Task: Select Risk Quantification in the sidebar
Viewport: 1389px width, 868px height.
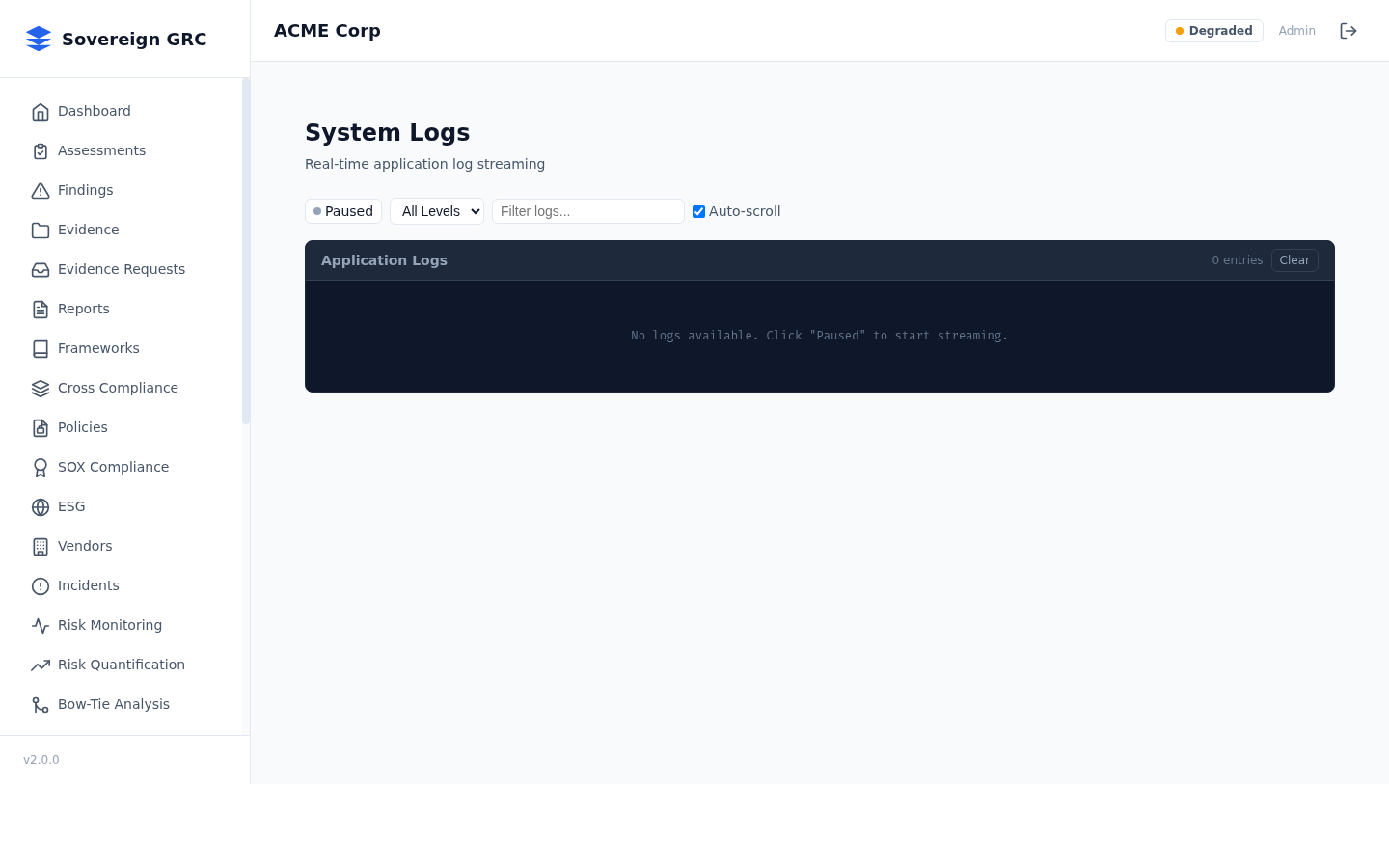Action: (x=122, y=665)
